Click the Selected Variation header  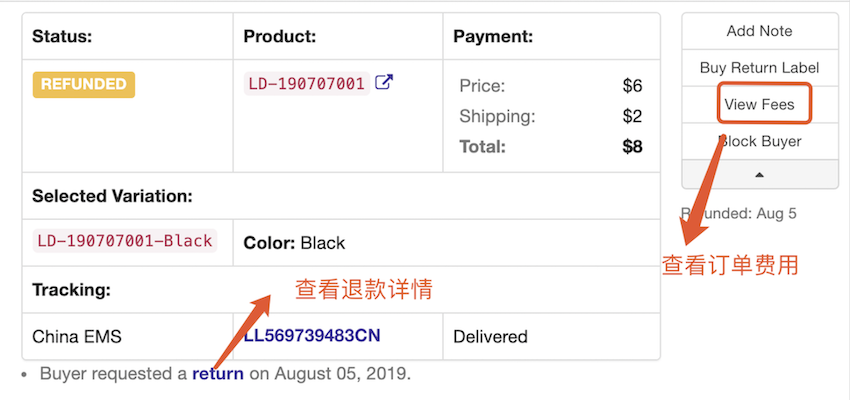(112, 196)
